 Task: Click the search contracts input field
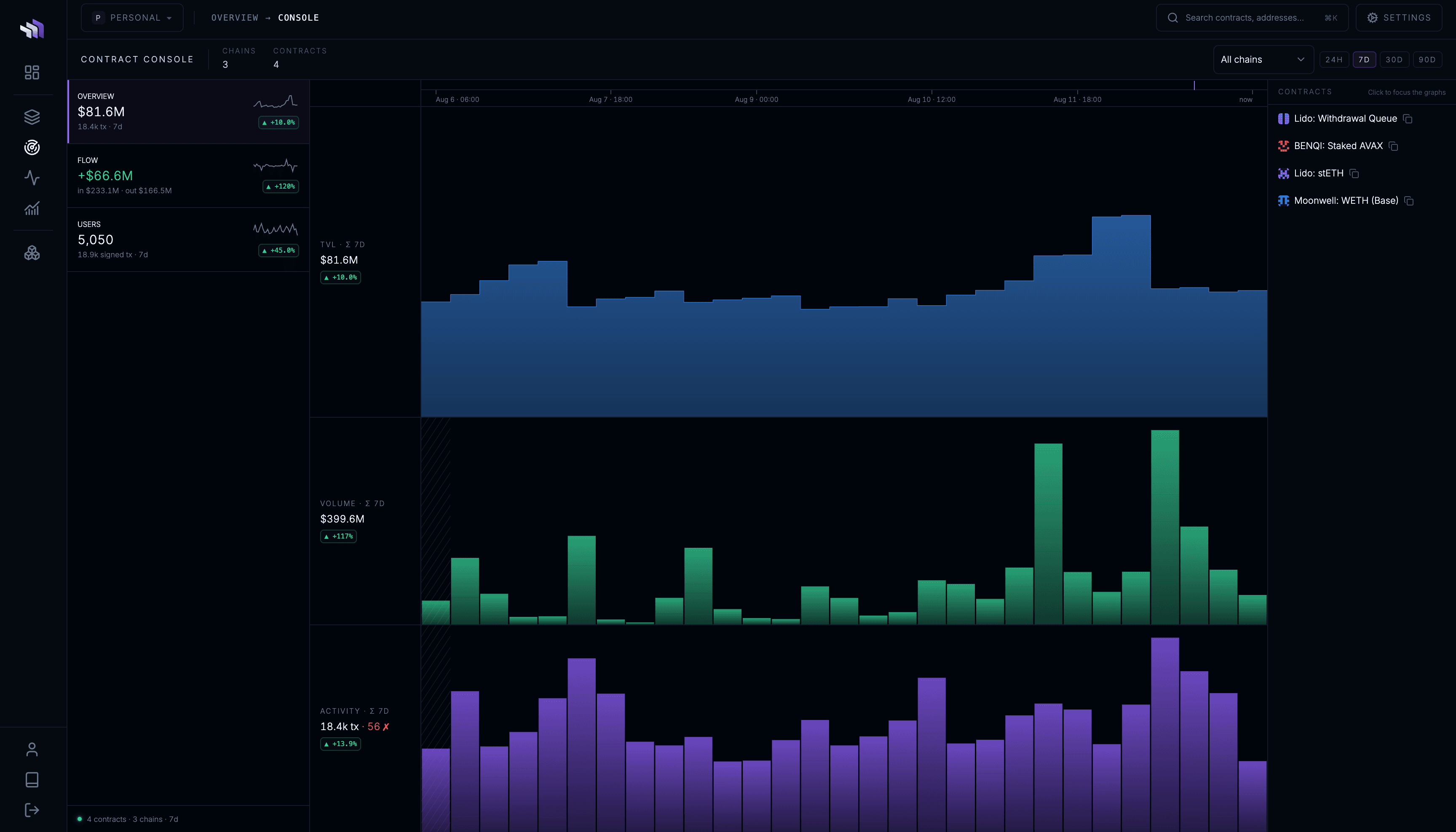pos(1252,18)
